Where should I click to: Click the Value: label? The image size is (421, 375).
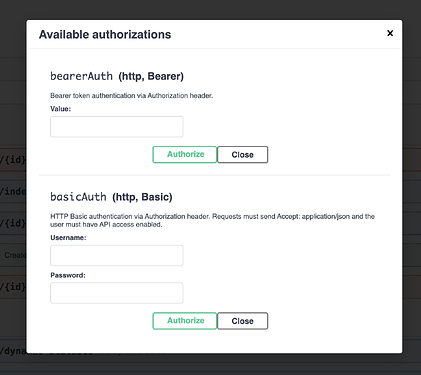(x=60, y=109)
